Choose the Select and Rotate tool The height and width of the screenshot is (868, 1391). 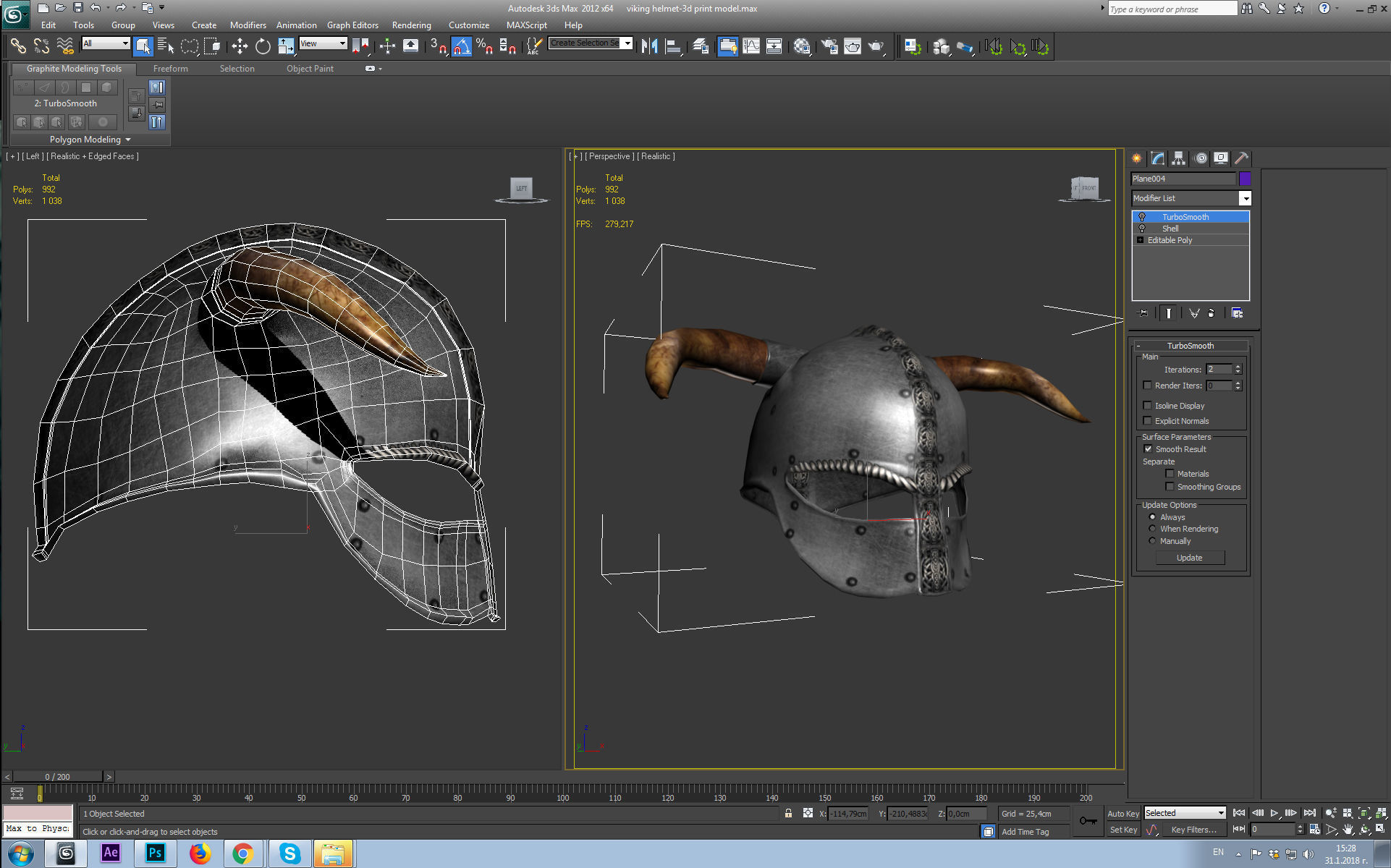coord(263,46)
